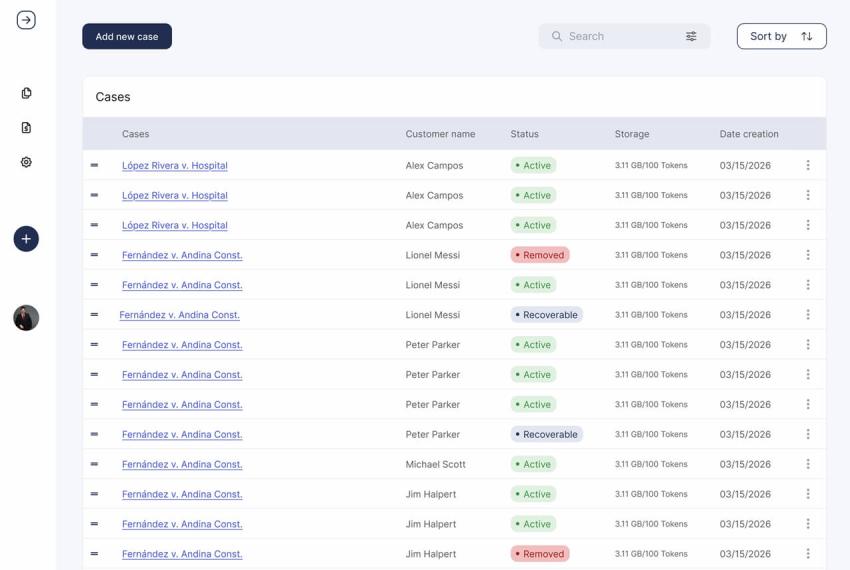850x570 pixels.
Task: Click the Cases card title
Action: tap(113, 97)
